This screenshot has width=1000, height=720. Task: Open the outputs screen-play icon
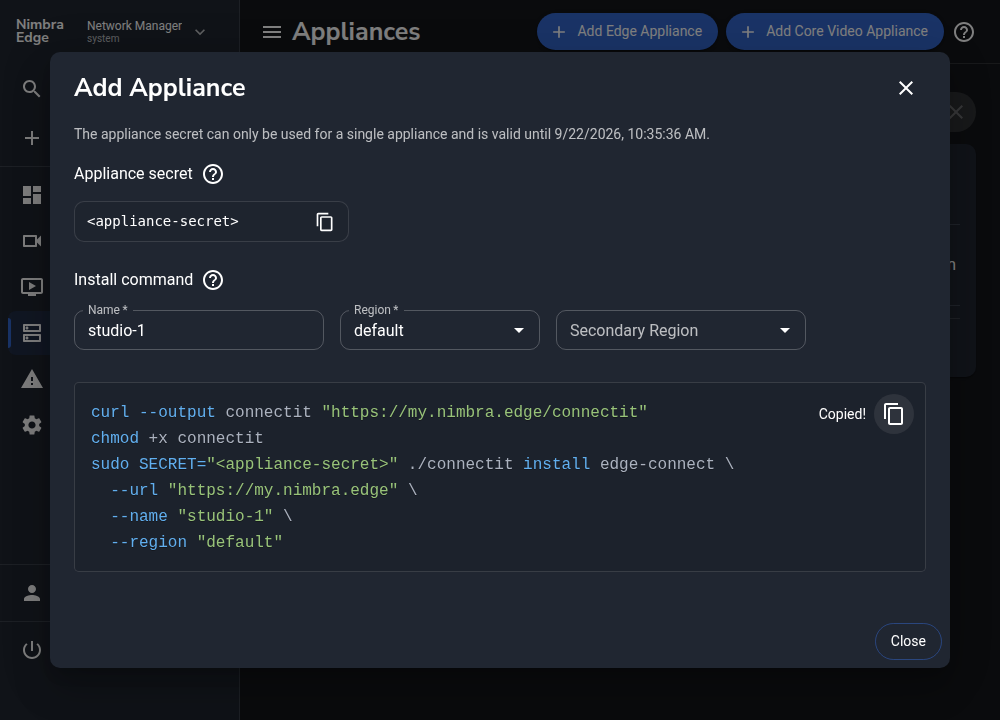(31, 287)
